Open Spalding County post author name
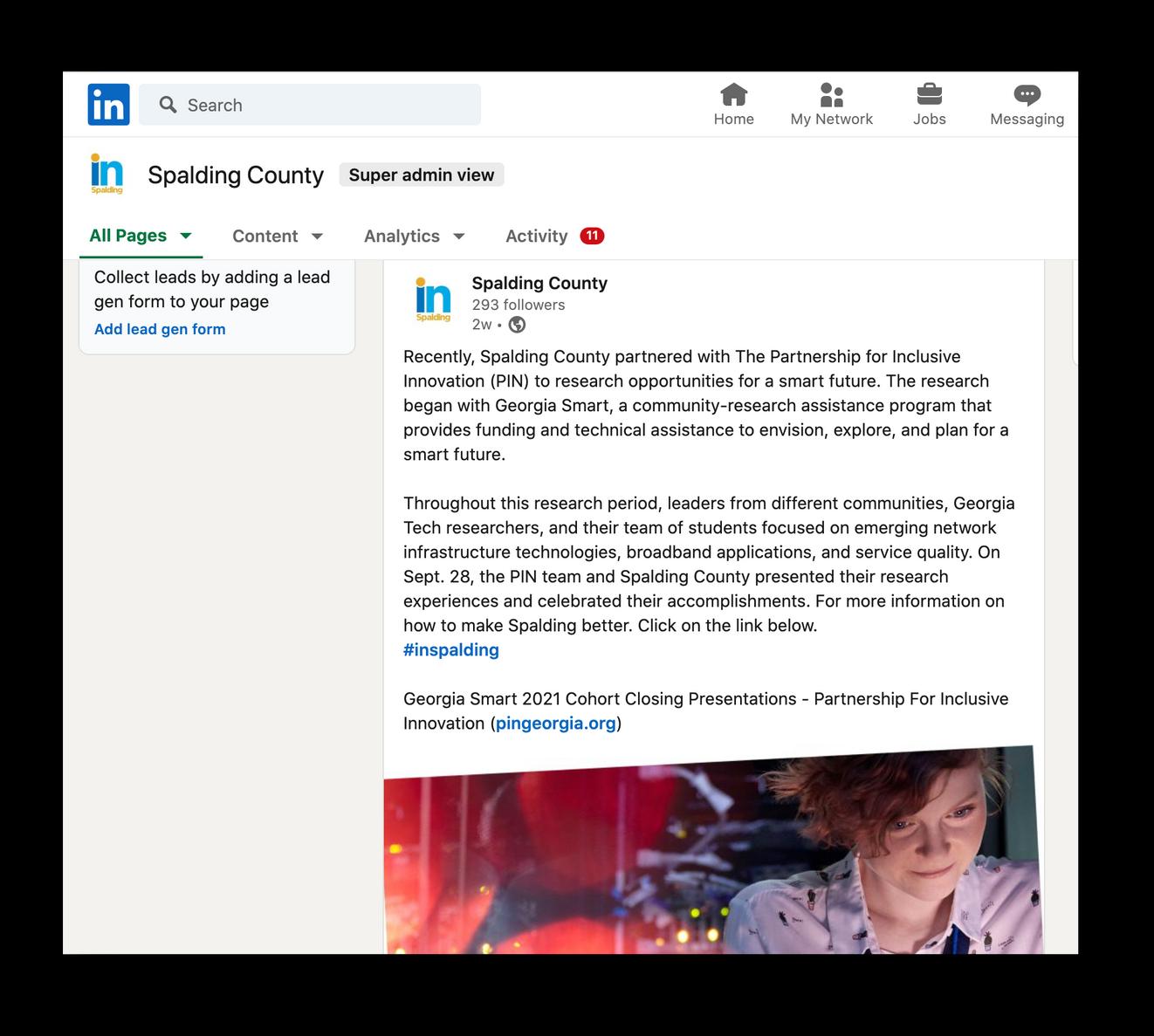The width and height of the screenshot is (1154, 1036). (539, 283)
